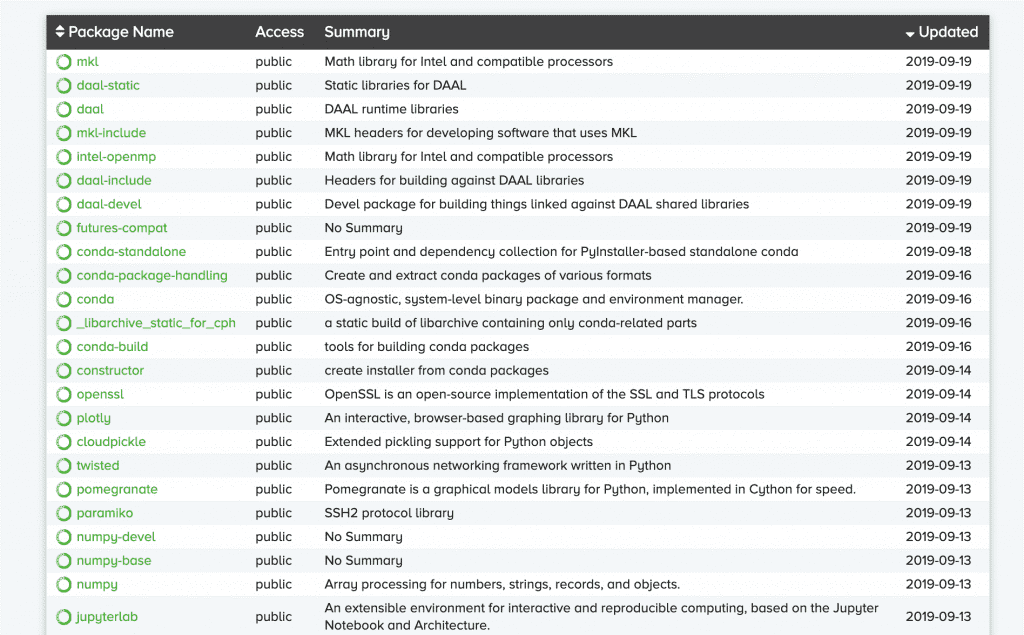Image resolution: width=1024 pixels, height=635 pixels.
Task: Open the cloudpickle package
Action: pyautogui.click(x=111, y=442)
